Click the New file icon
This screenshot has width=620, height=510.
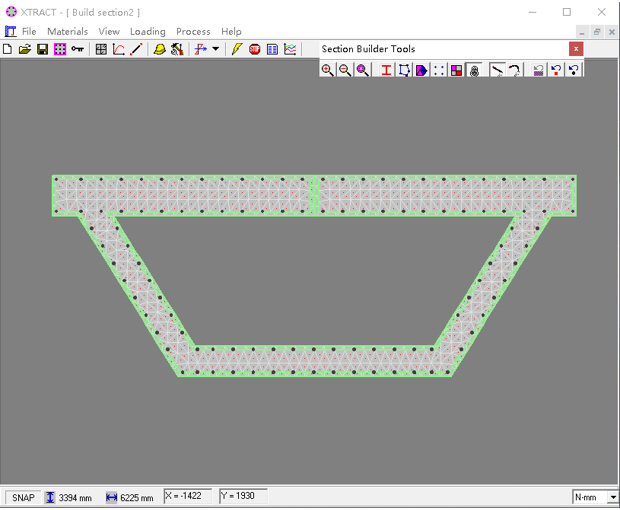tap(8, 49)
